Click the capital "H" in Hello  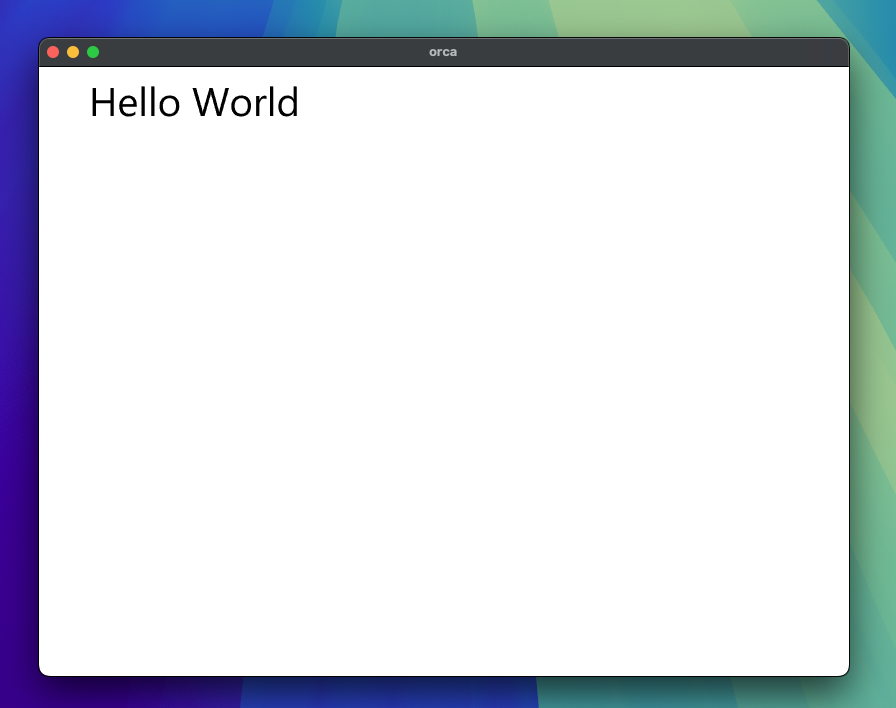pos(101,103)
